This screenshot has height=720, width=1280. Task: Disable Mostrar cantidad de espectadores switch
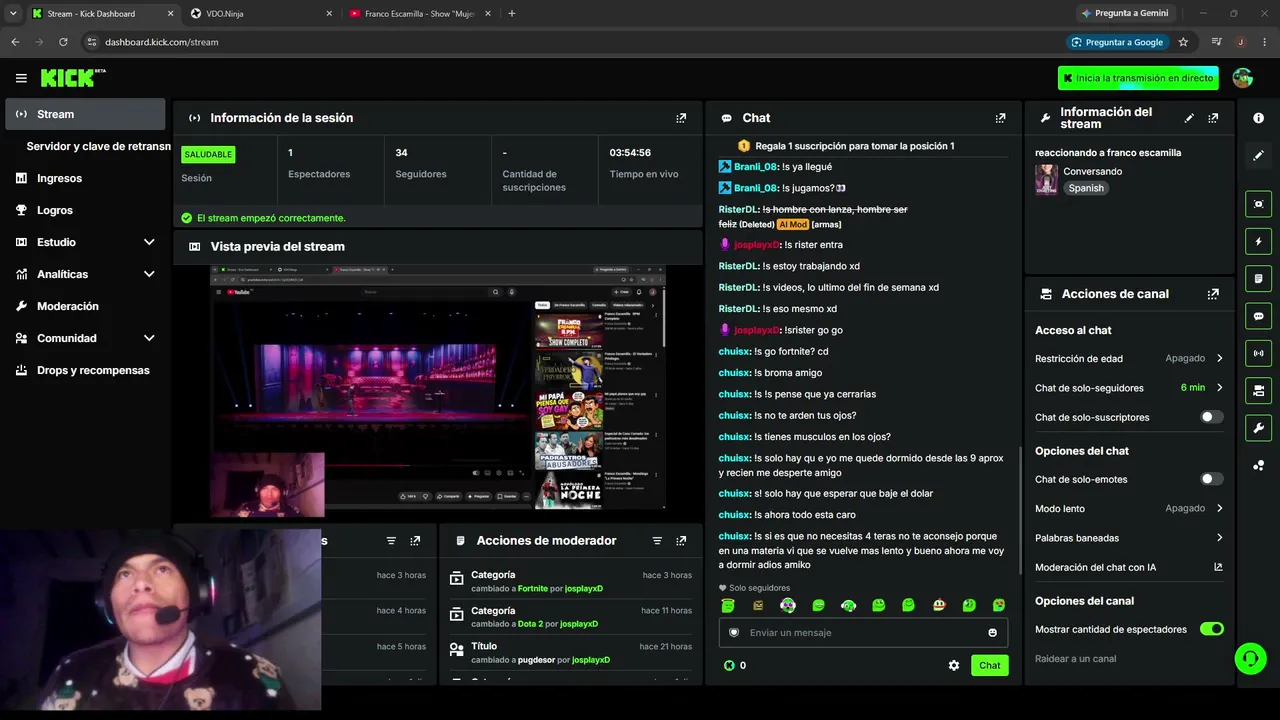pos(1211,629)
